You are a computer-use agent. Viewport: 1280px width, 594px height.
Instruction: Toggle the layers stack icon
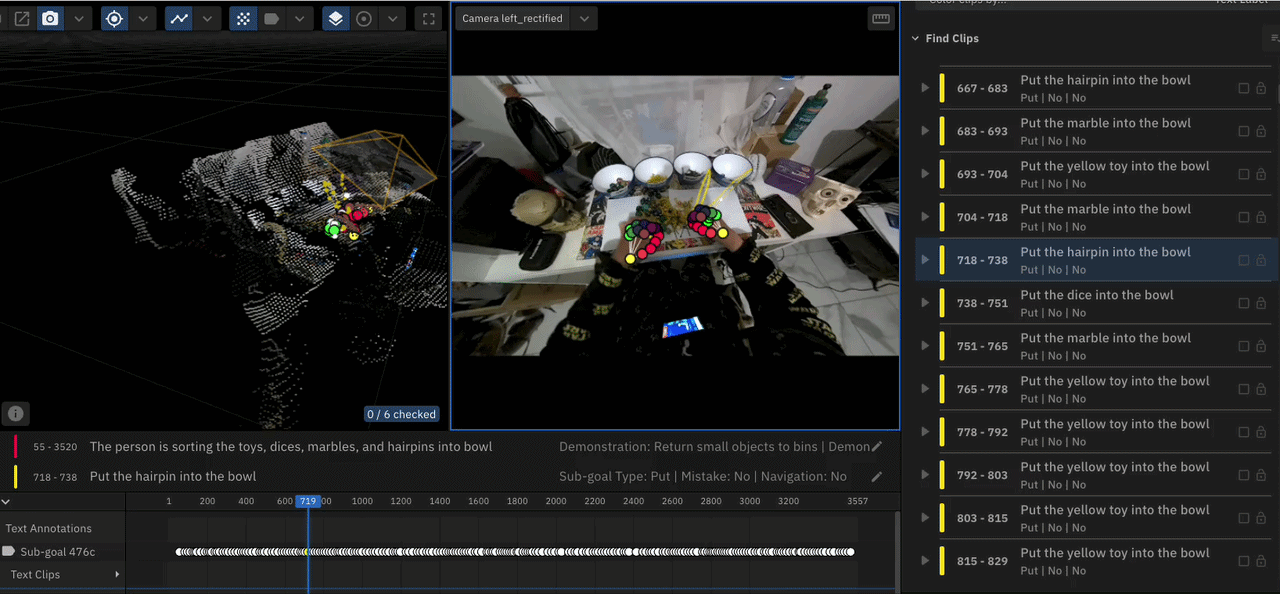336,18
